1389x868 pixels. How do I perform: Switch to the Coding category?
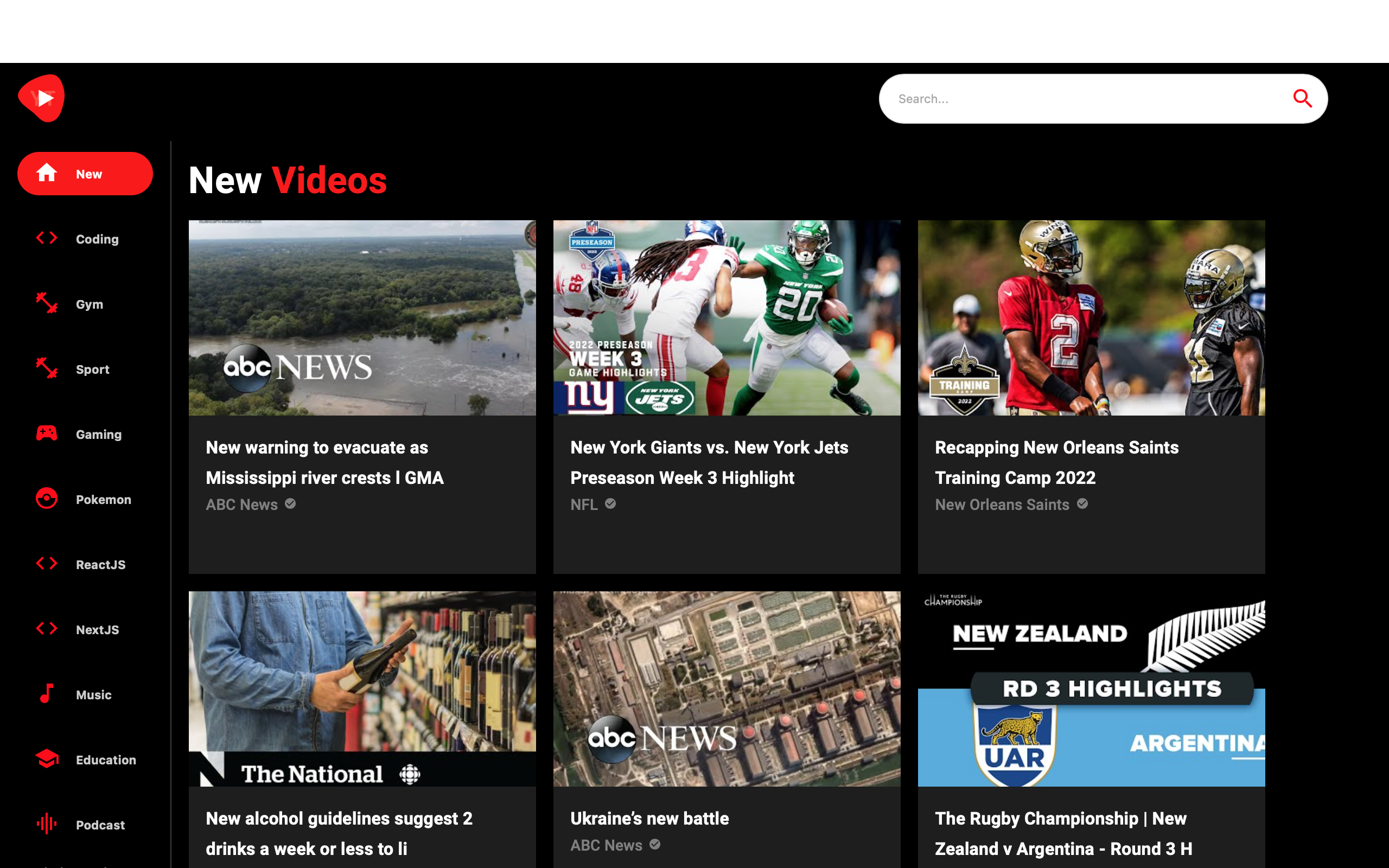(85, 239)
